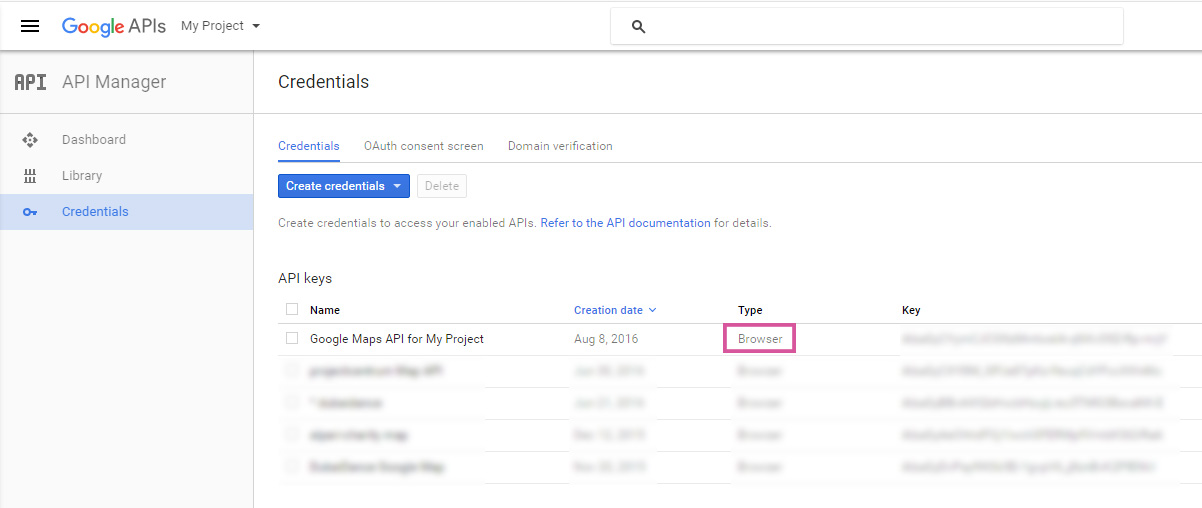Switch to OAuth consent screen tab

tap(424, 146)
